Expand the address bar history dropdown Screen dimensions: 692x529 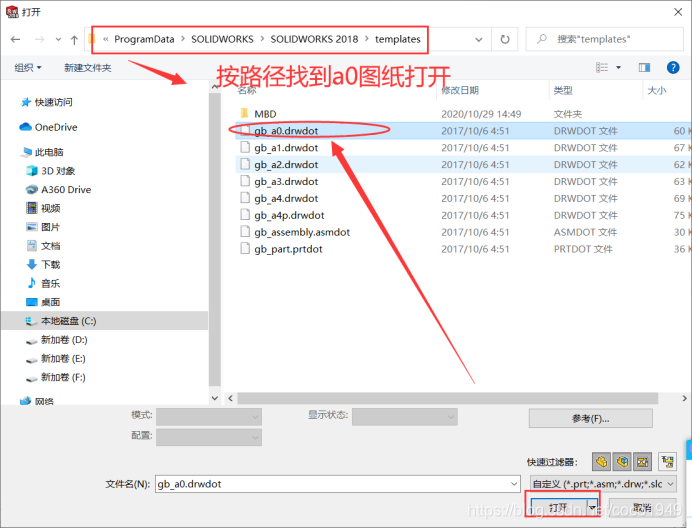point(478,40)
